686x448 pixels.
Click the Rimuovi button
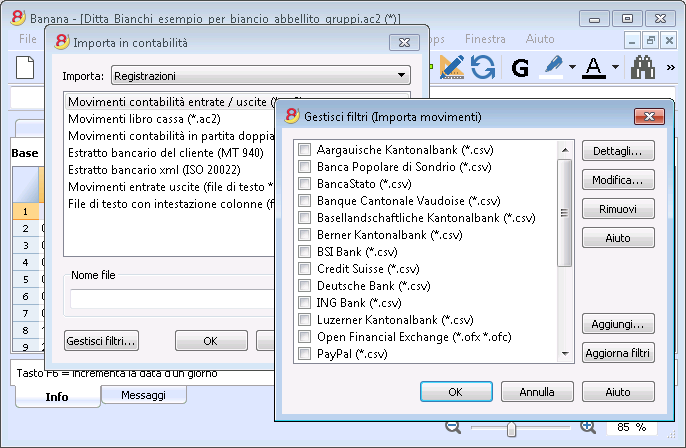click(618, 209)
